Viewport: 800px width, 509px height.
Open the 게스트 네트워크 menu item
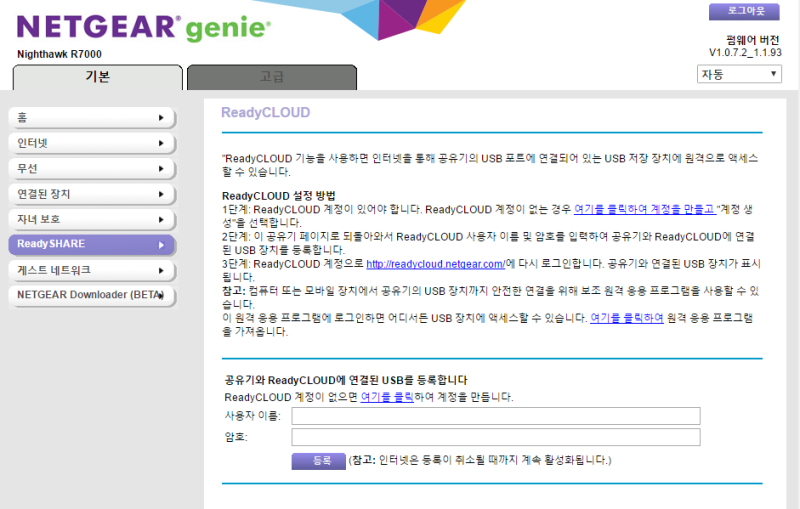92,271
